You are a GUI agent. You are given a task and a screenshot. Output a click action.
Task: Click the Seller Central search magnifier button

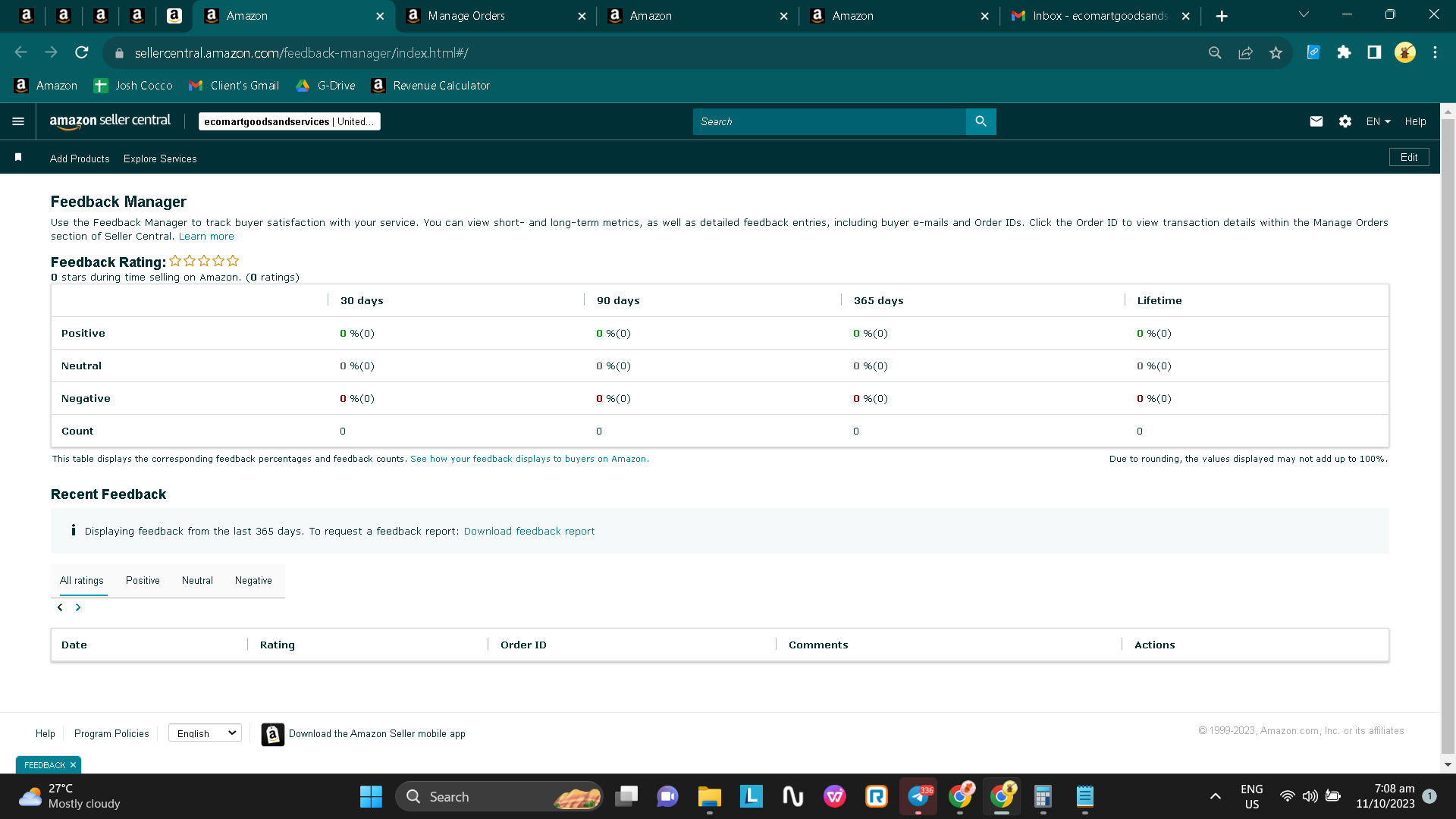click(981, 121)
